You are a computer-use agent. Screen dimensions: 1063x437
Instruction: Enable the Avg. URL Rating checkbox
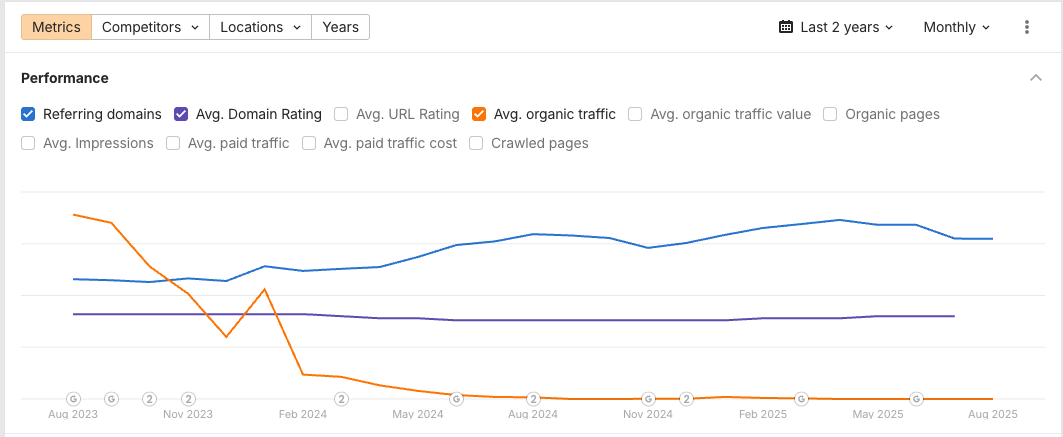341,114
